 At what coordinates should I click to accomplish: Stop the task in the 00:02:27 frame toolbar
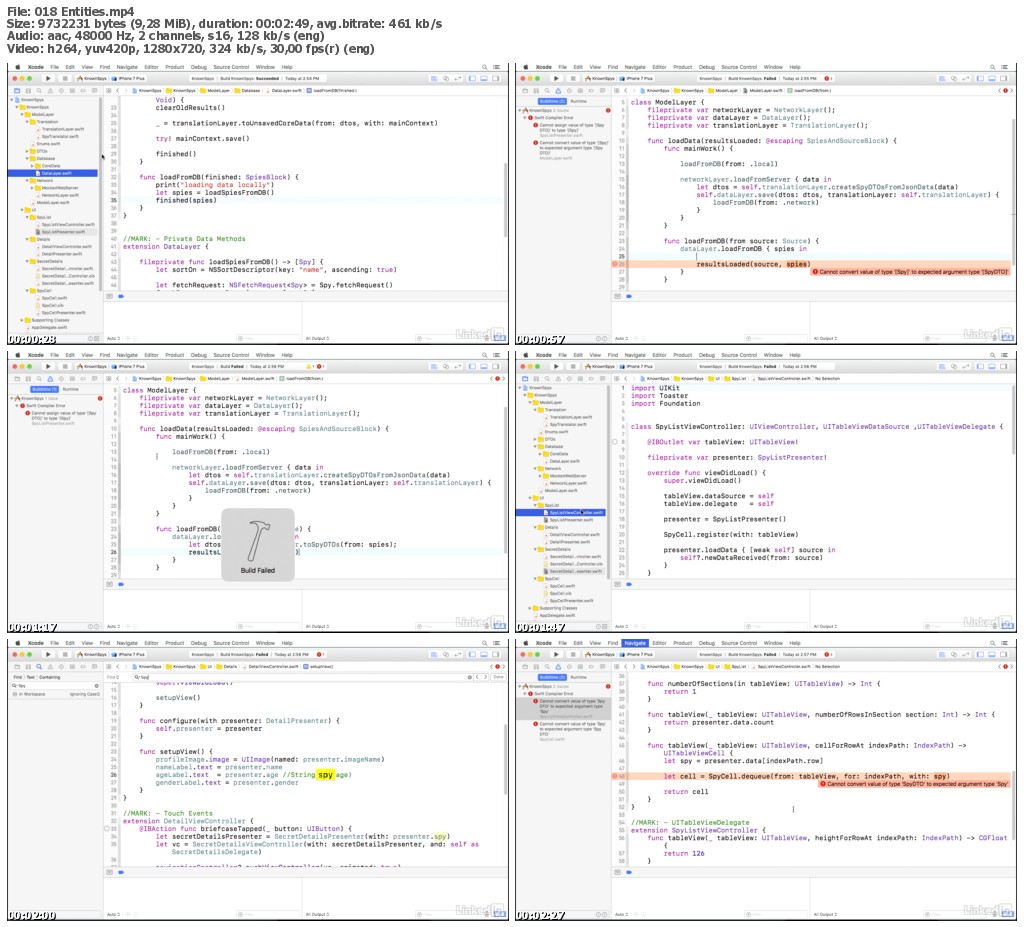(x=572, y=655)
